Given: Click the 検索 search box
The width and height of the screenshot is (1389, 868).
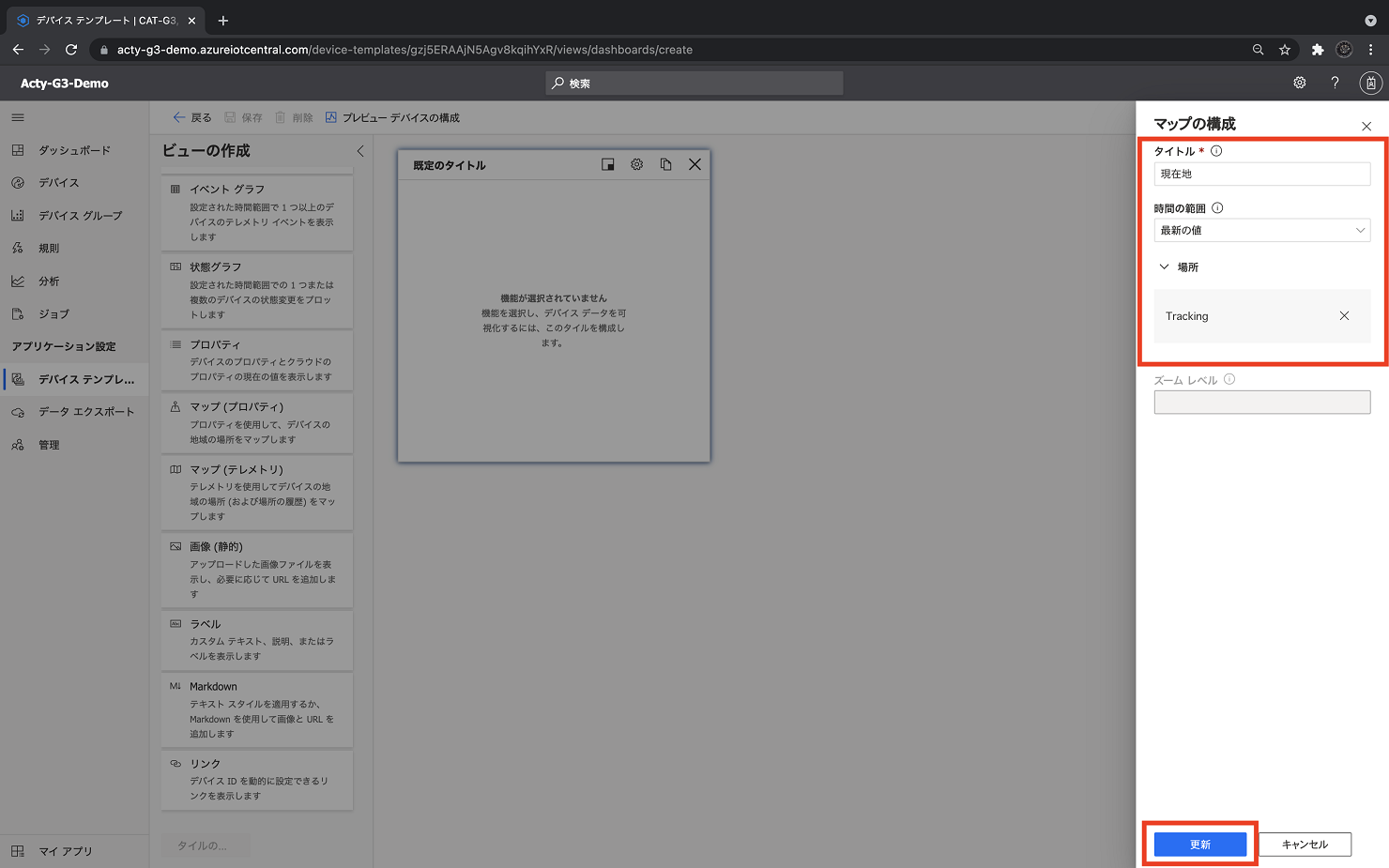Looking at the screenshot, I should pyautogui.click(x=694, y=84).
